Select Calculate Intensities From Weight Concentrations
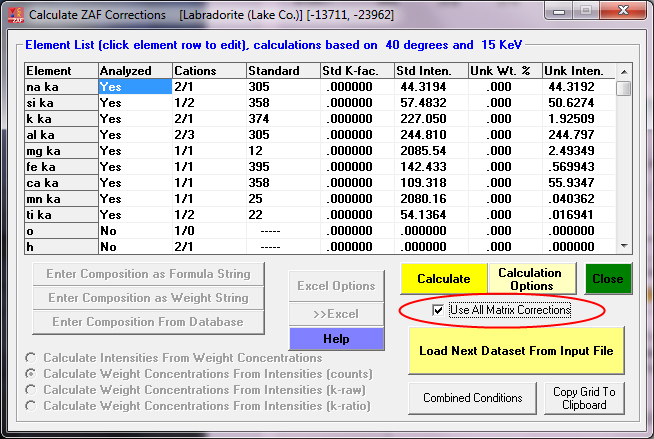The height and width of the screenshot is (439, 654). click(x=34, y=358)
